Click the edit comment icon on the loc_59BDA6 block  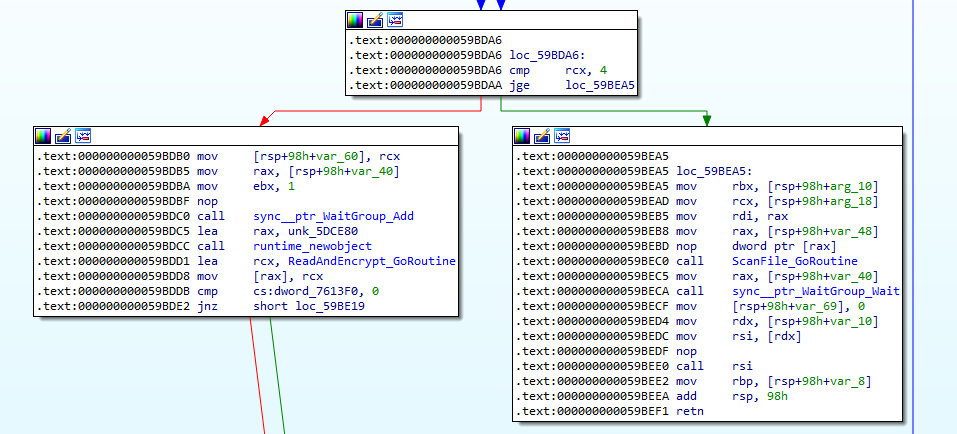pos(375,19)
